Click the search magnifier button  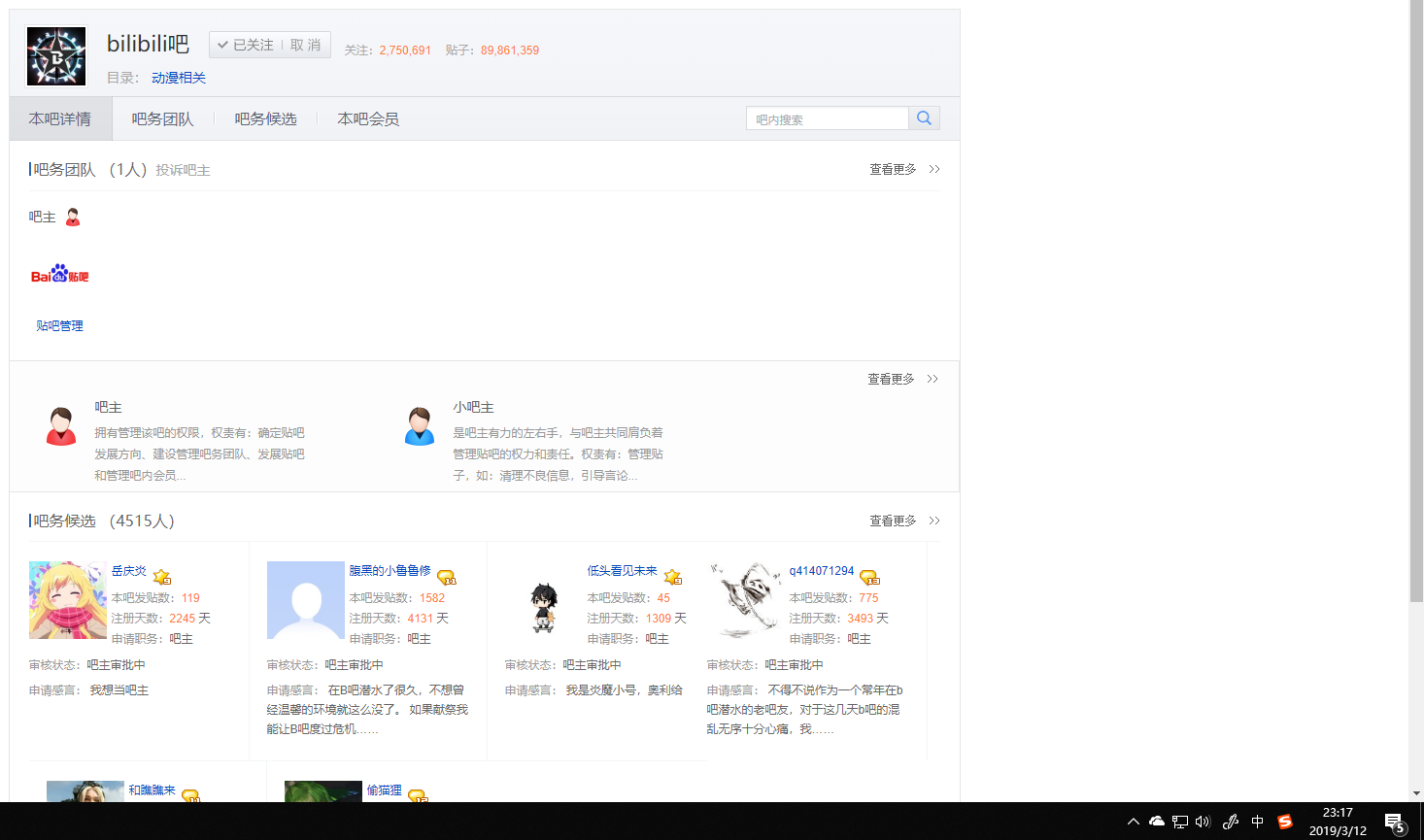[x=924, y=118]
